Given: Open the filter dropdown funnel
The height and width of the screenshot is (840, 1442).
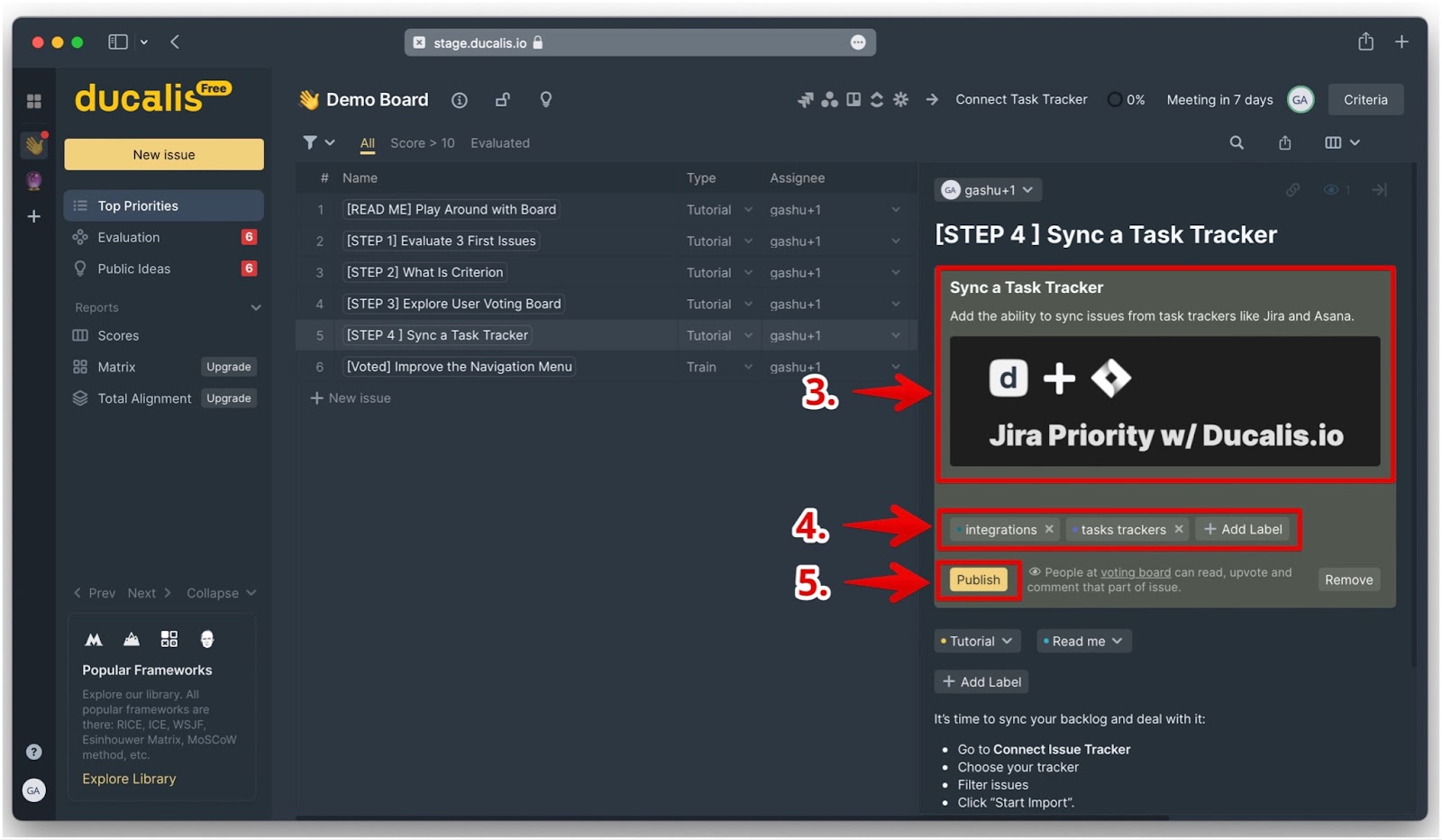Looking at the screenshot, I should click(318, 142).
